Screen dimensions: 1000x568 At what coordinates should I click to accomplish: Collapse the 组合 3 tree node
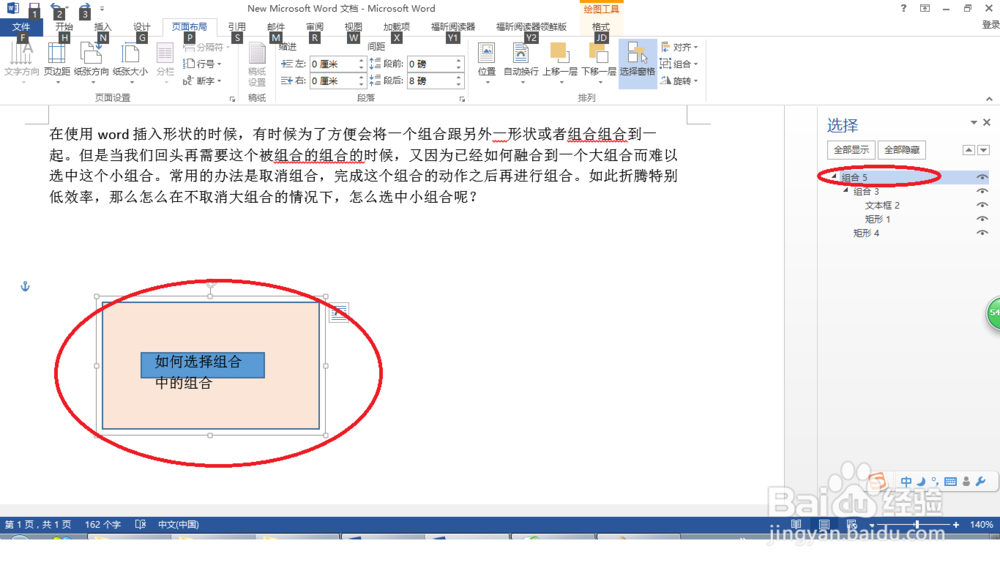[x=846, y=191]
